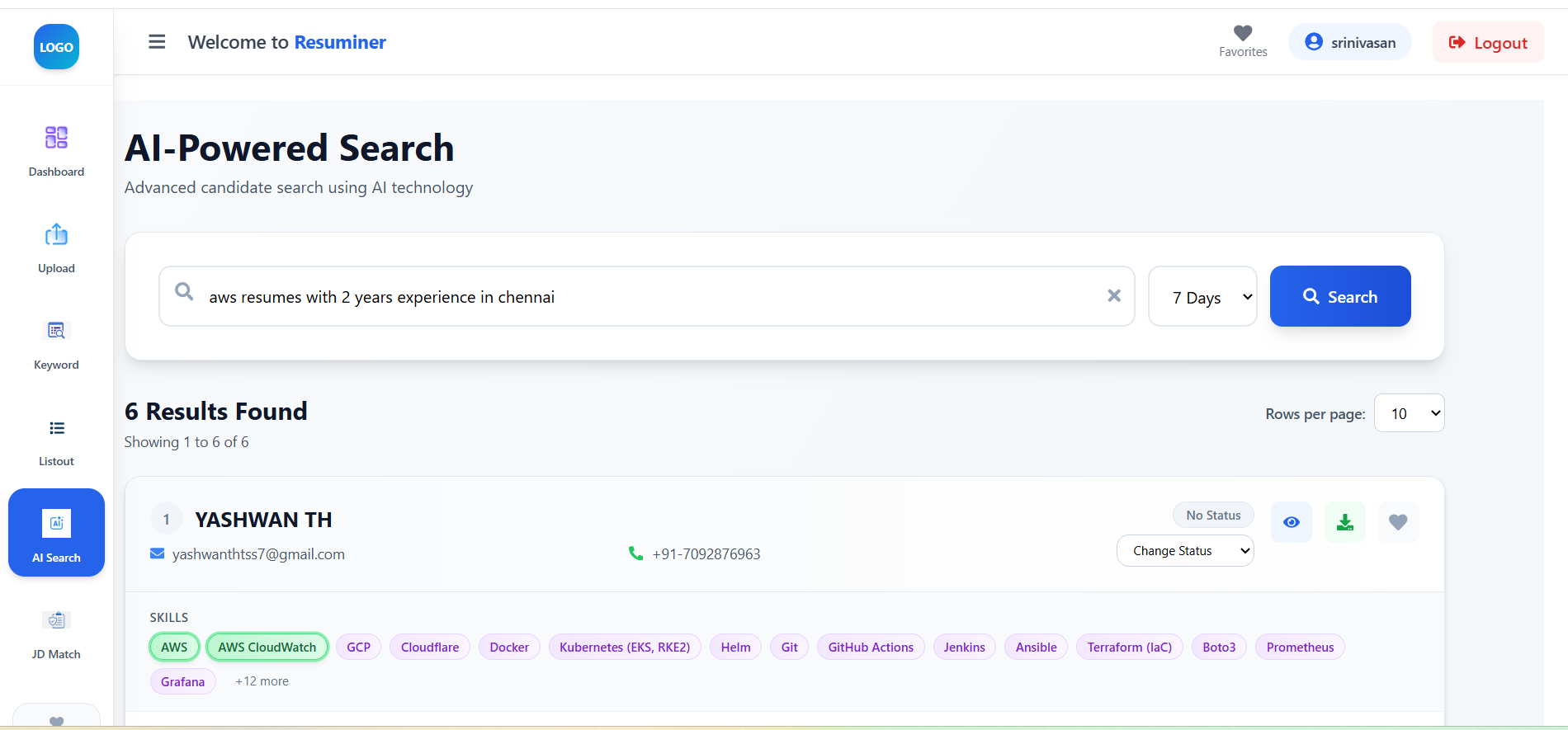The image size is (1568, 730).
Task: Click the Kubernetes (EKS, RKE2) tag
Action: [625, 648]
